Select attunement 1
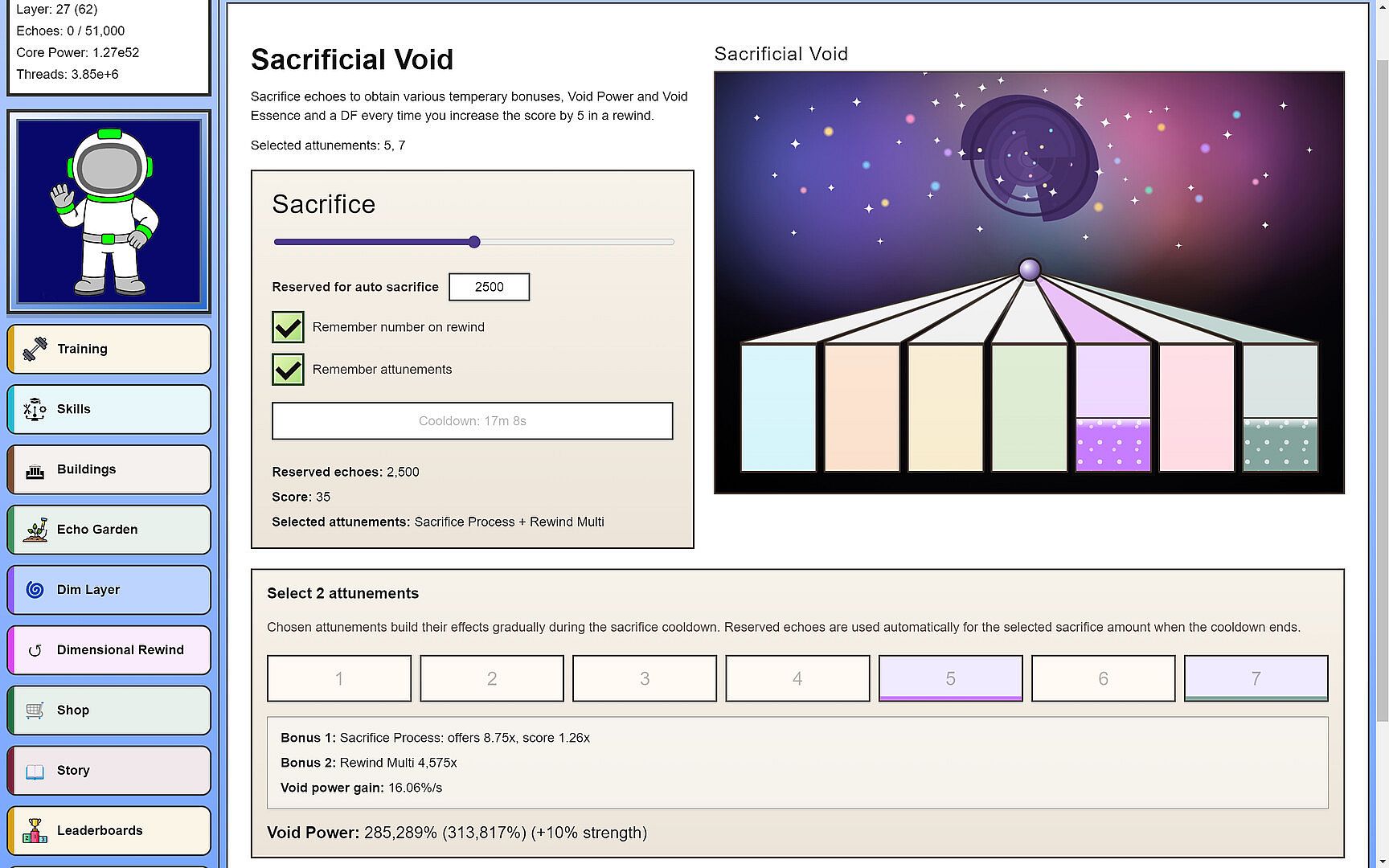The width and height of the screenshot is (1389, 868). [x=339, y=678]
